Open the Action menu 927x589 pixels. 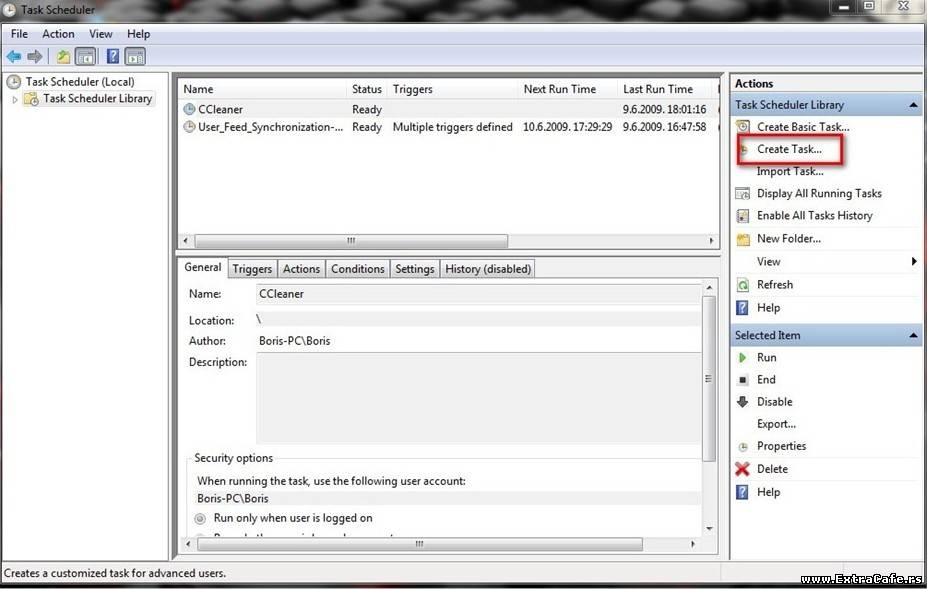pos(58,34)
